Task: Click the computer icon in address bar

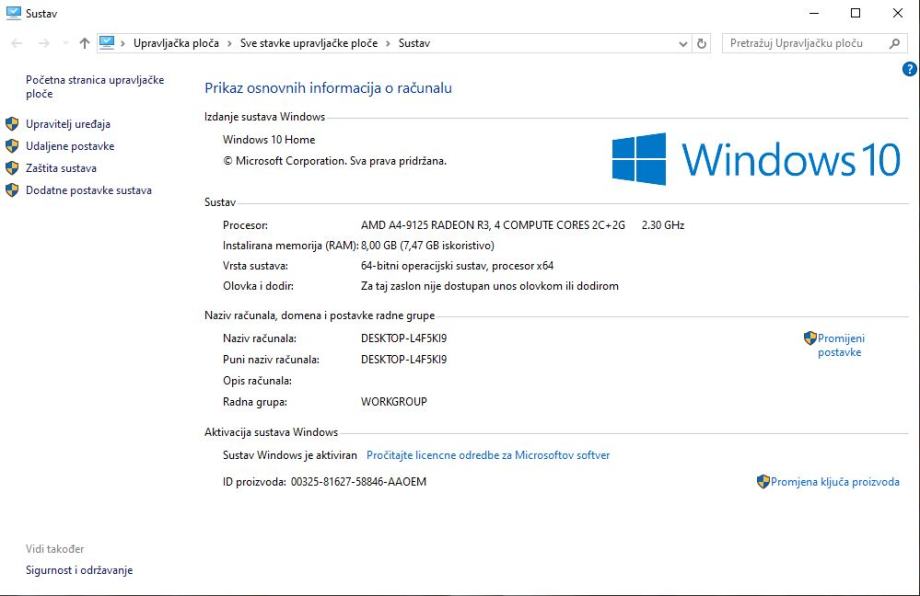Action: coord(107,43)
